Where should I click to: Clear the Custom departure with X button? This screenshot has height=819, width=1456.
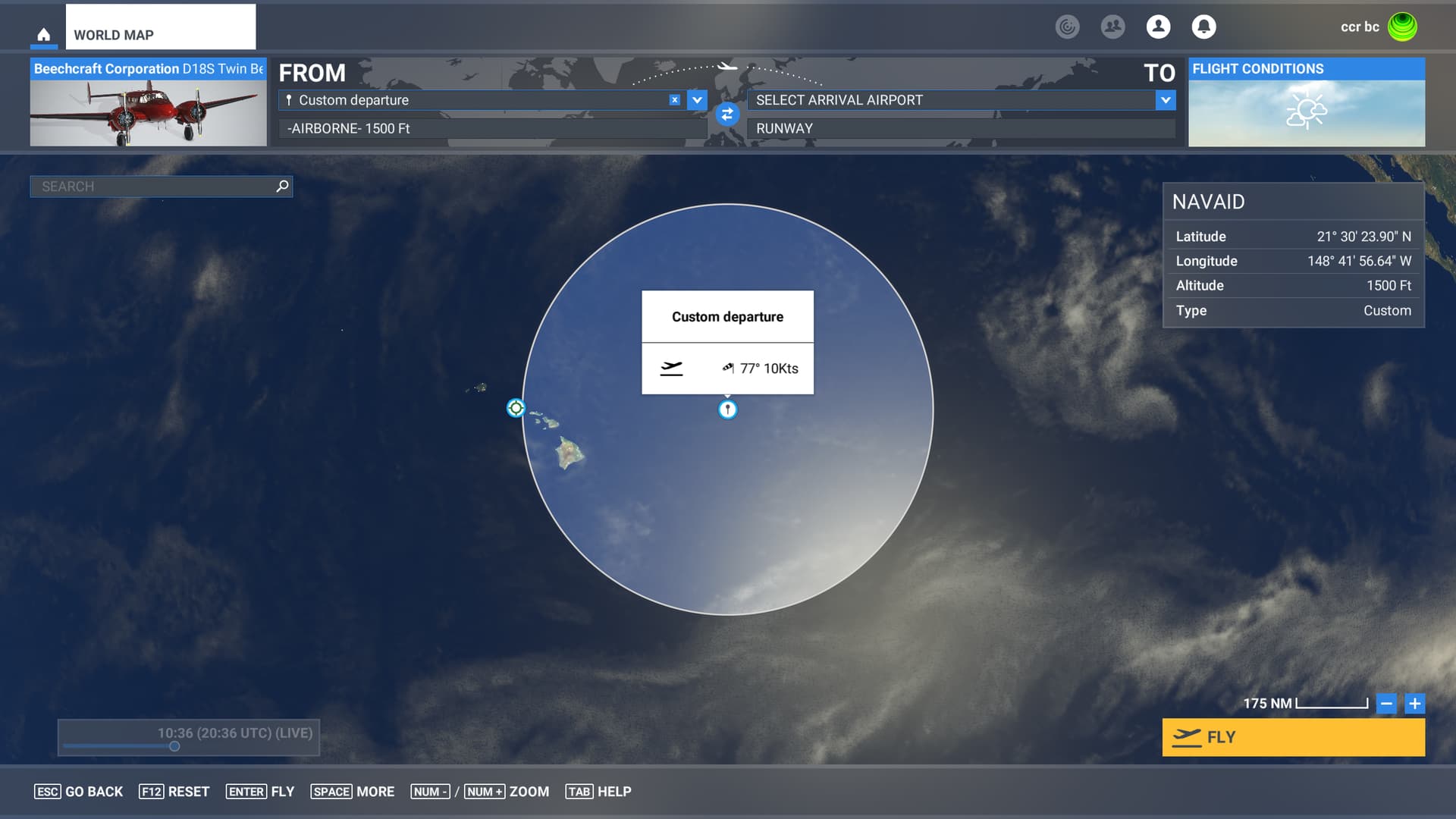(x=674, y=99)
